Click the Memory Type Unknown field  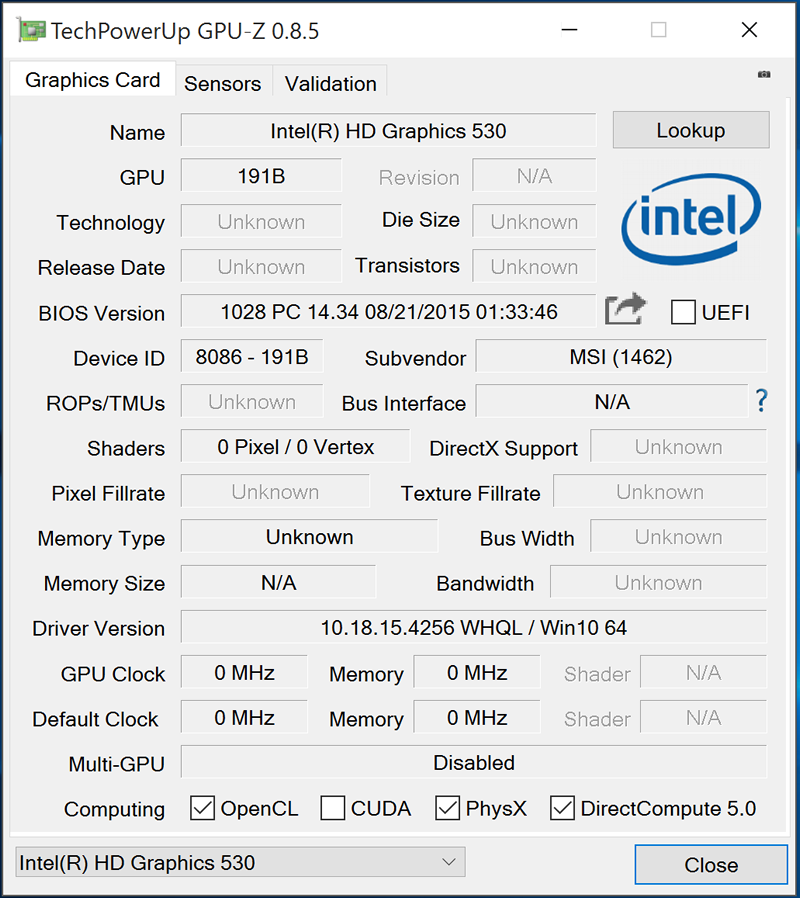click(309, 537)
